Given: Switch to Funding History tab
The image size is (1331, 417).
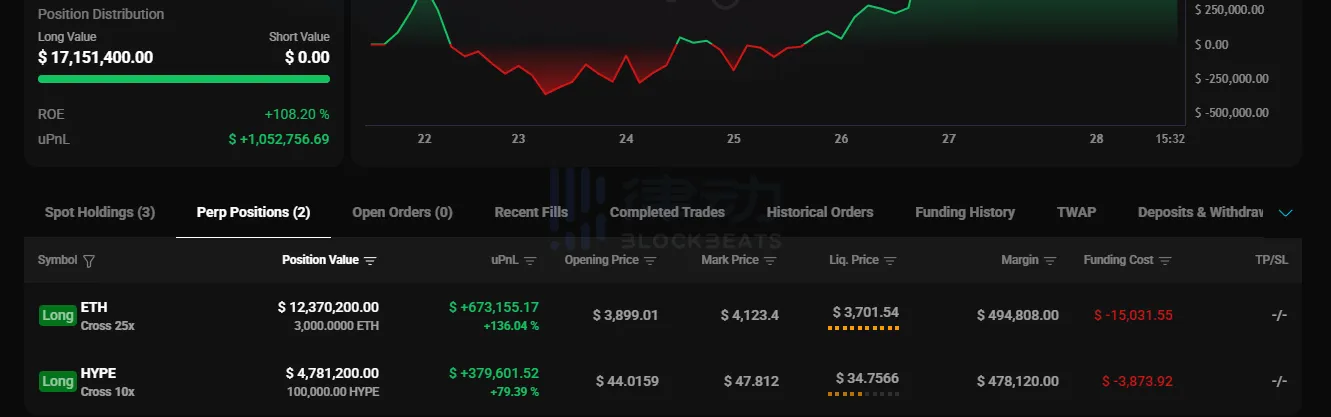Looking at the screenshot, I should pyautogui.click(x=965, y=212).
